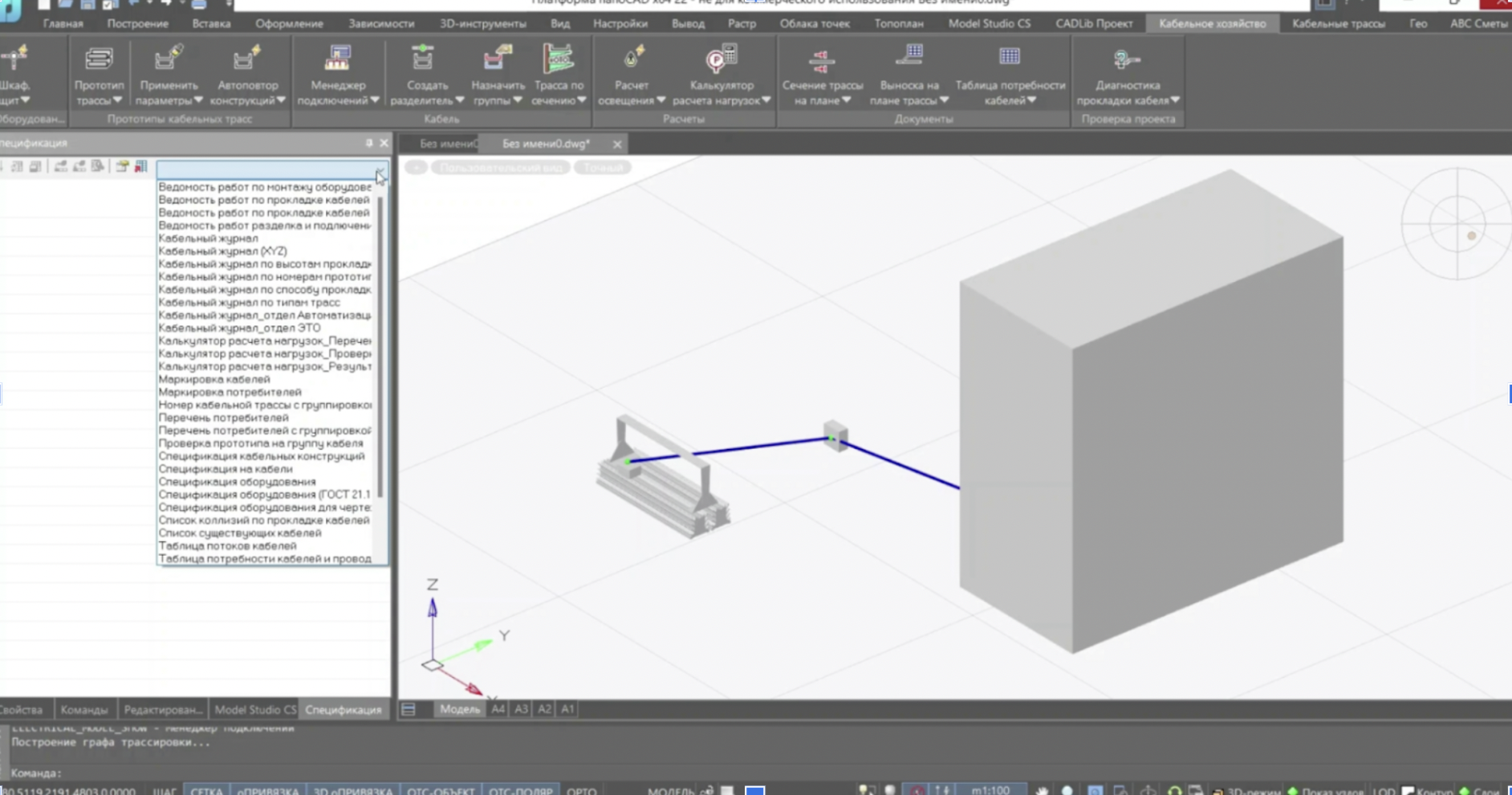This screenshot has height=795, width=1512.
Task: Click the Автоповтор конструкций icon
Action: (x=247, y=59)
